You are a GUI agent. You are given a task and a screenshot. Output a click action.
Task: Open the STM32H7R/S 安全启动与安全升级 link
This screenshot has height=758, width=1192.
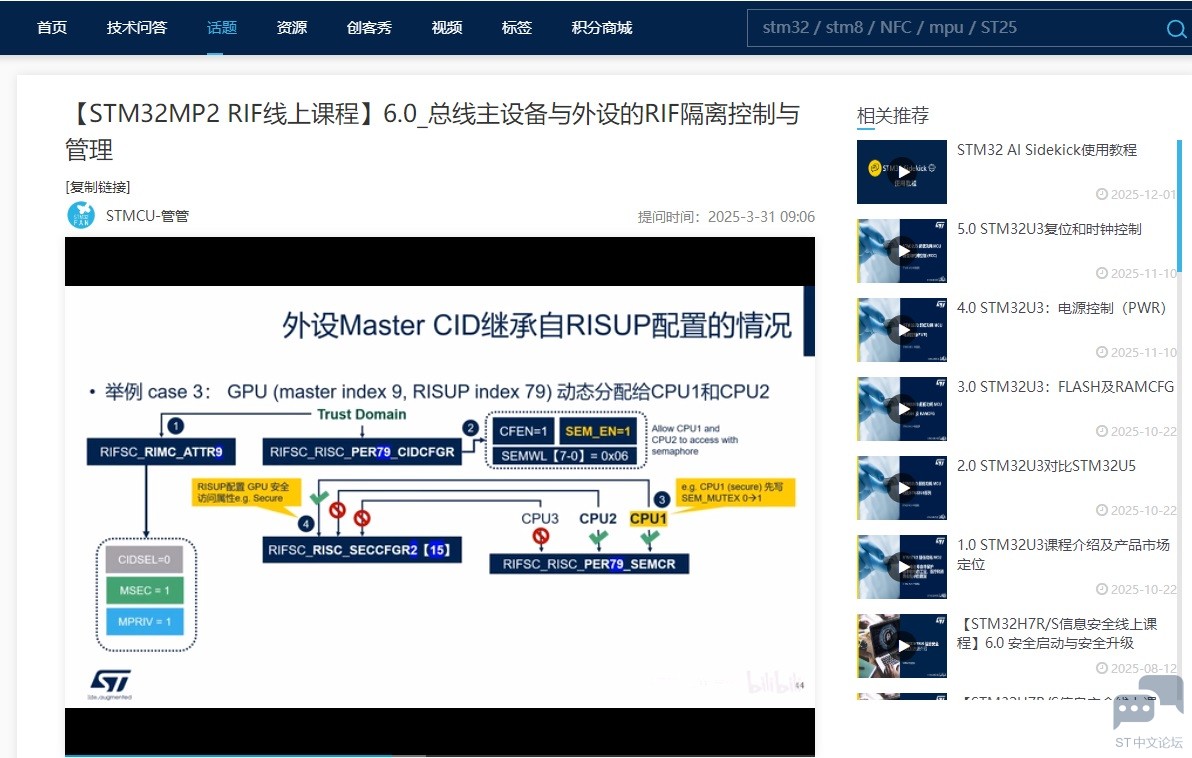(x=1057, y=633)
